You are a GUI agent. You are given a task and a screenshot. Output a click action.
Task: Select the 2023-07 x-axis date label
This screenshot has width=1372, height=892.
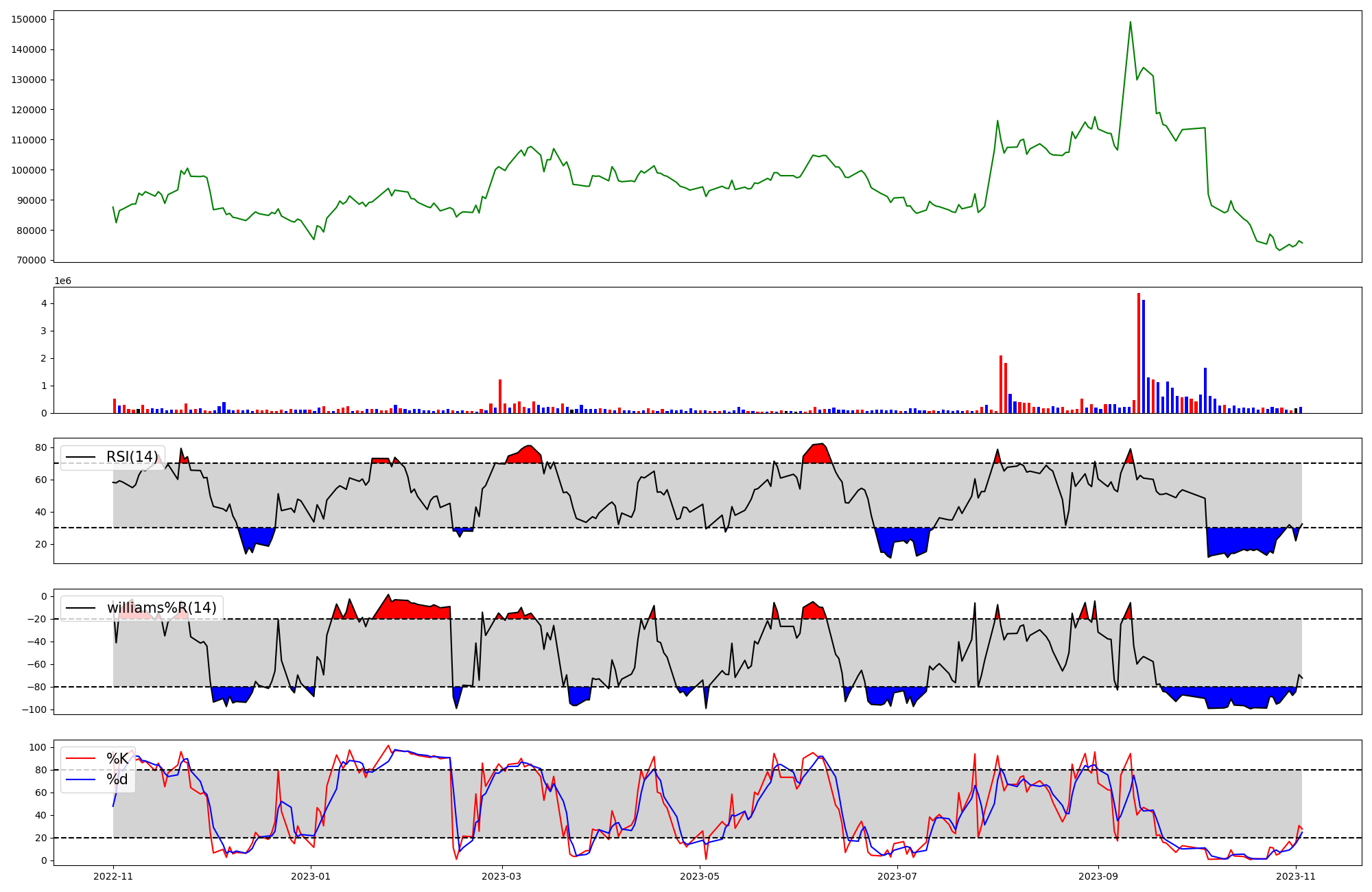click(897, 876)
